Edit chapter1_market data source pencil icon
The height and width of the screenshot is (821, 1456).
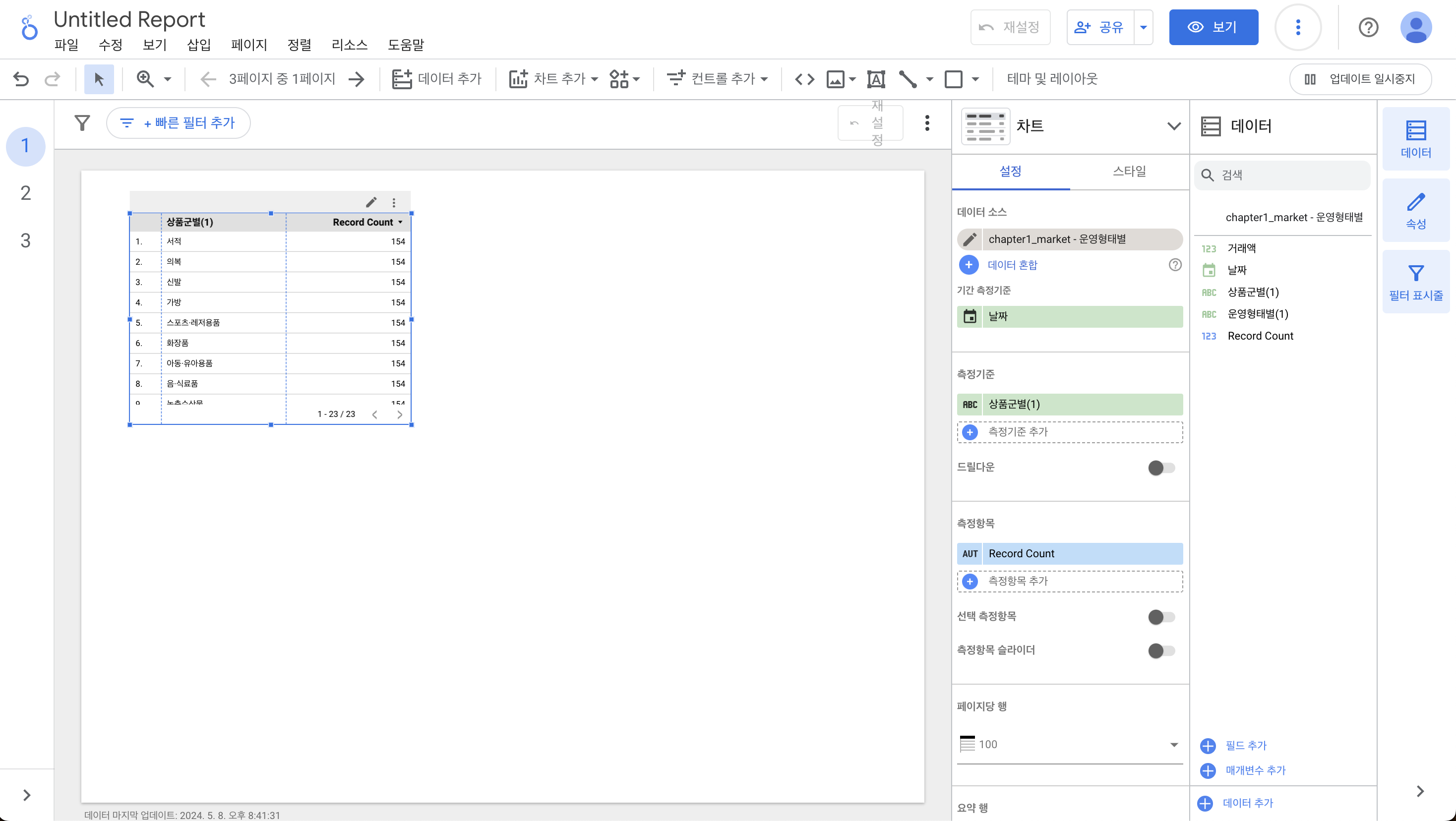click(970, 239)
